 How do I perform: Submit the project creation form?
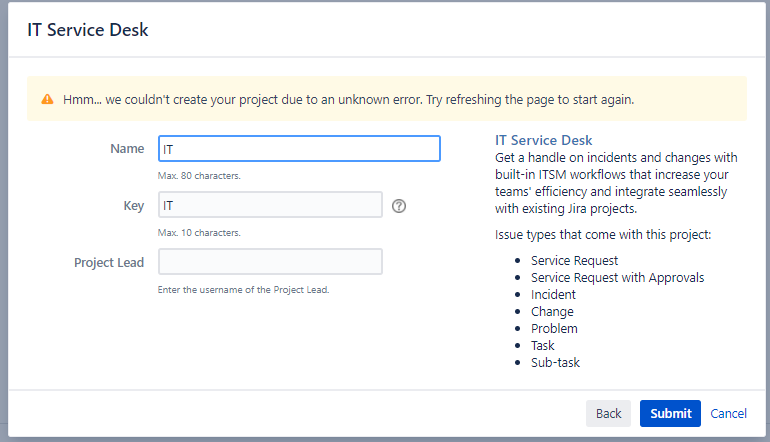click(x=670, y=414)
